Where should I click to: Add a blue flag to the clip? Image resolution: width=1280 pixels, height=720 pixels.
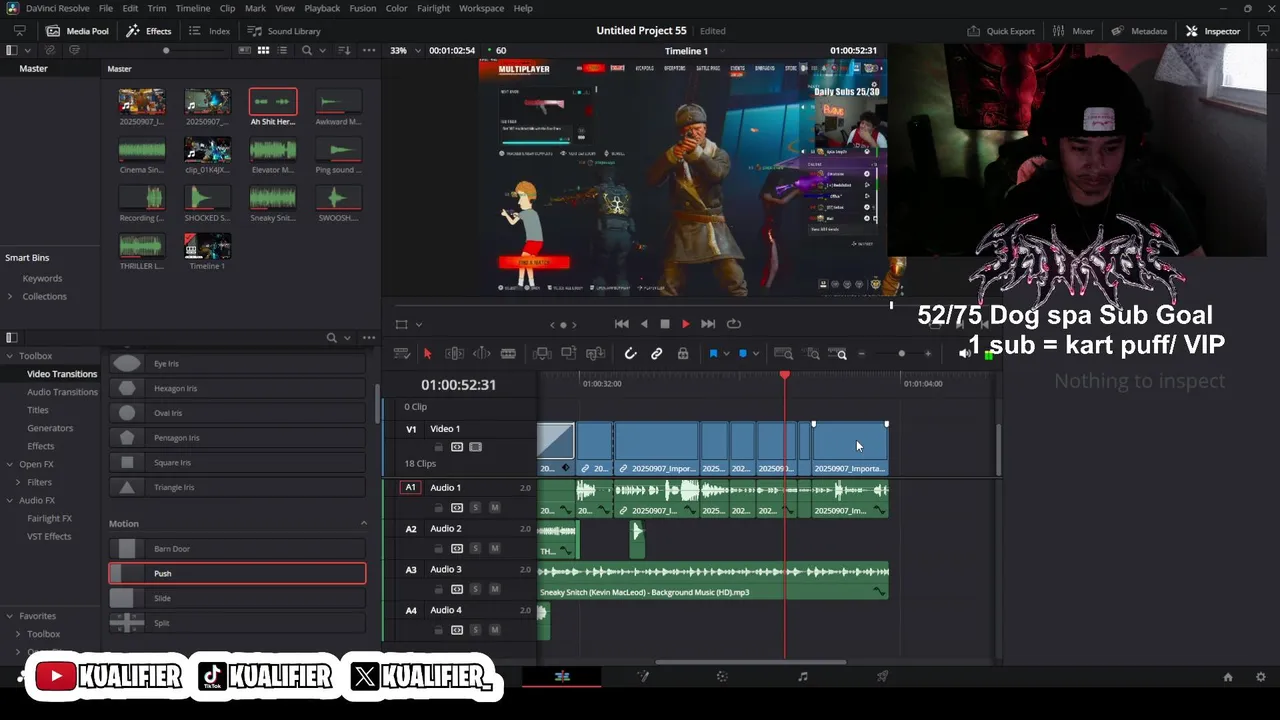click(713, 354)
